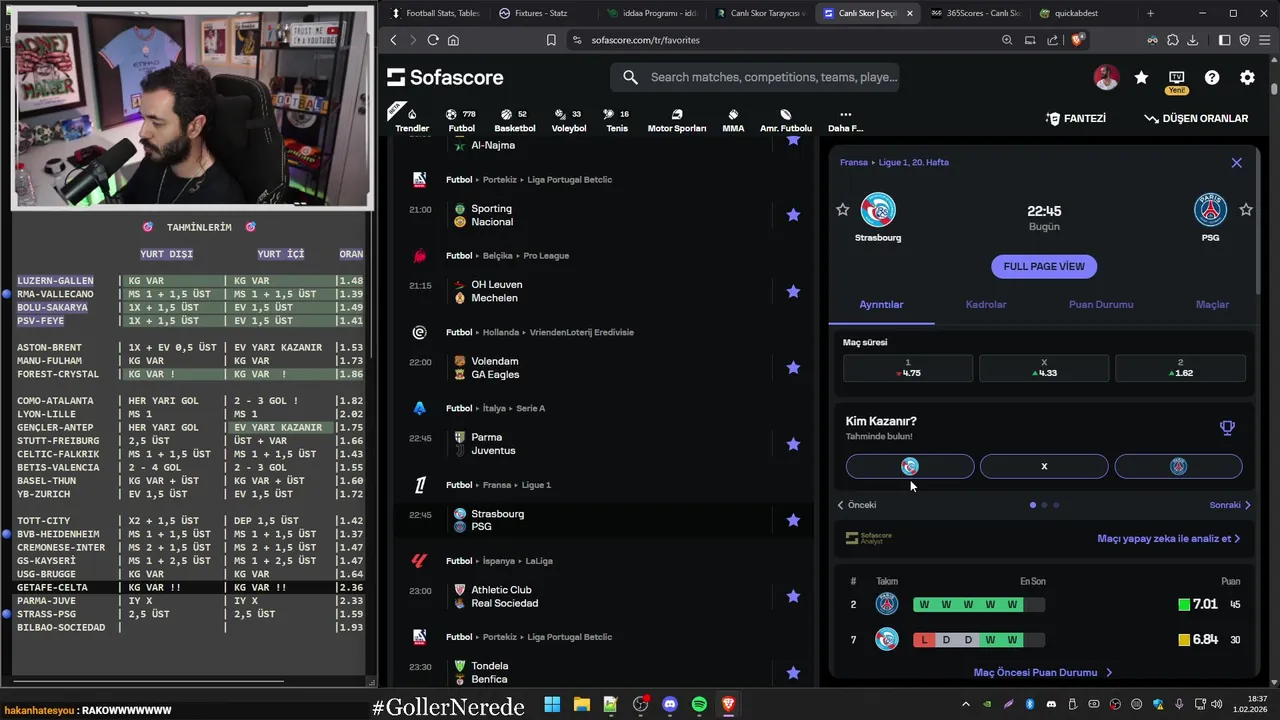
Task: Open the browser extensions puzzle icon
Action: pos(1172,40)
